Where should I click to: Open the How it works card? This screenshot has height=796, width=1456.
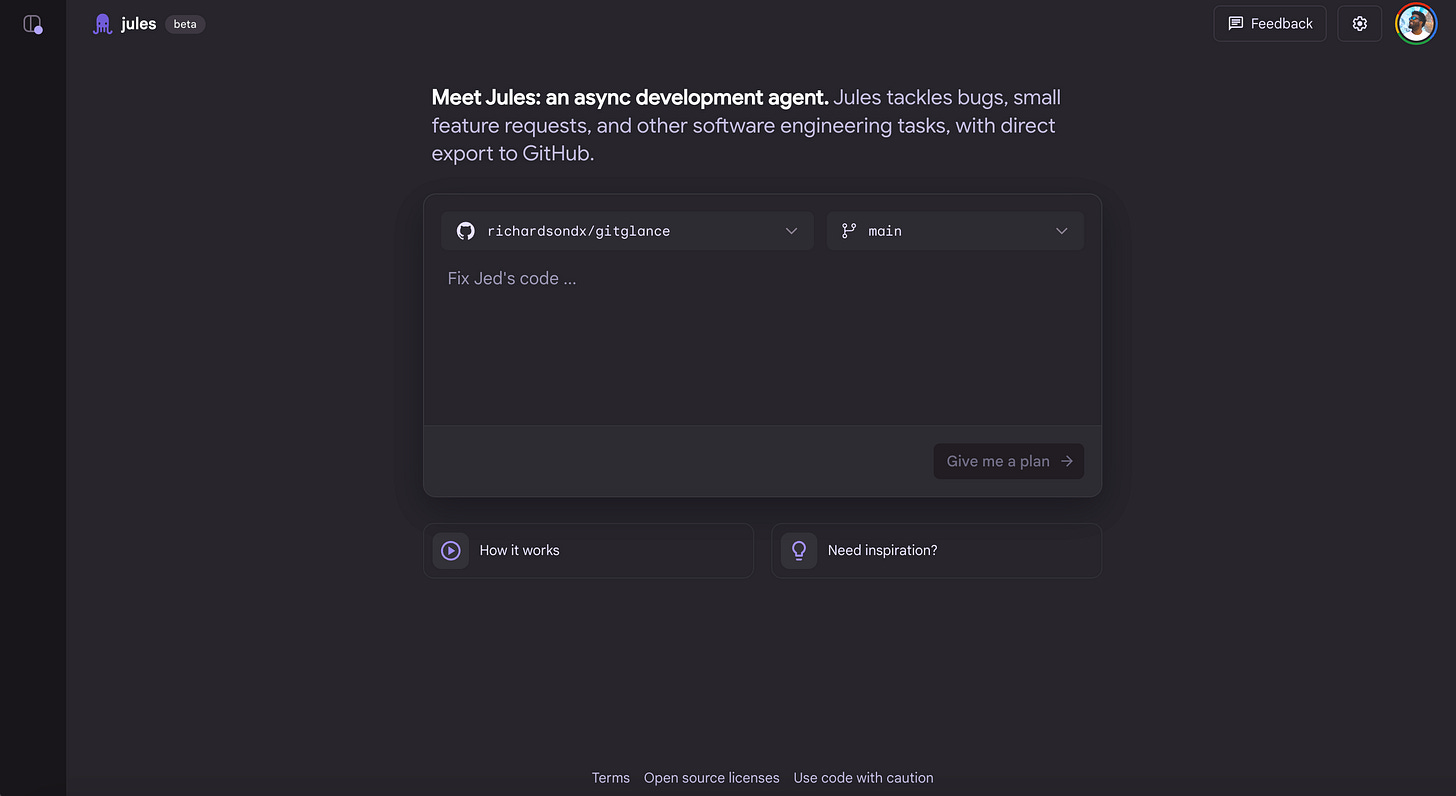coord(588,550)
